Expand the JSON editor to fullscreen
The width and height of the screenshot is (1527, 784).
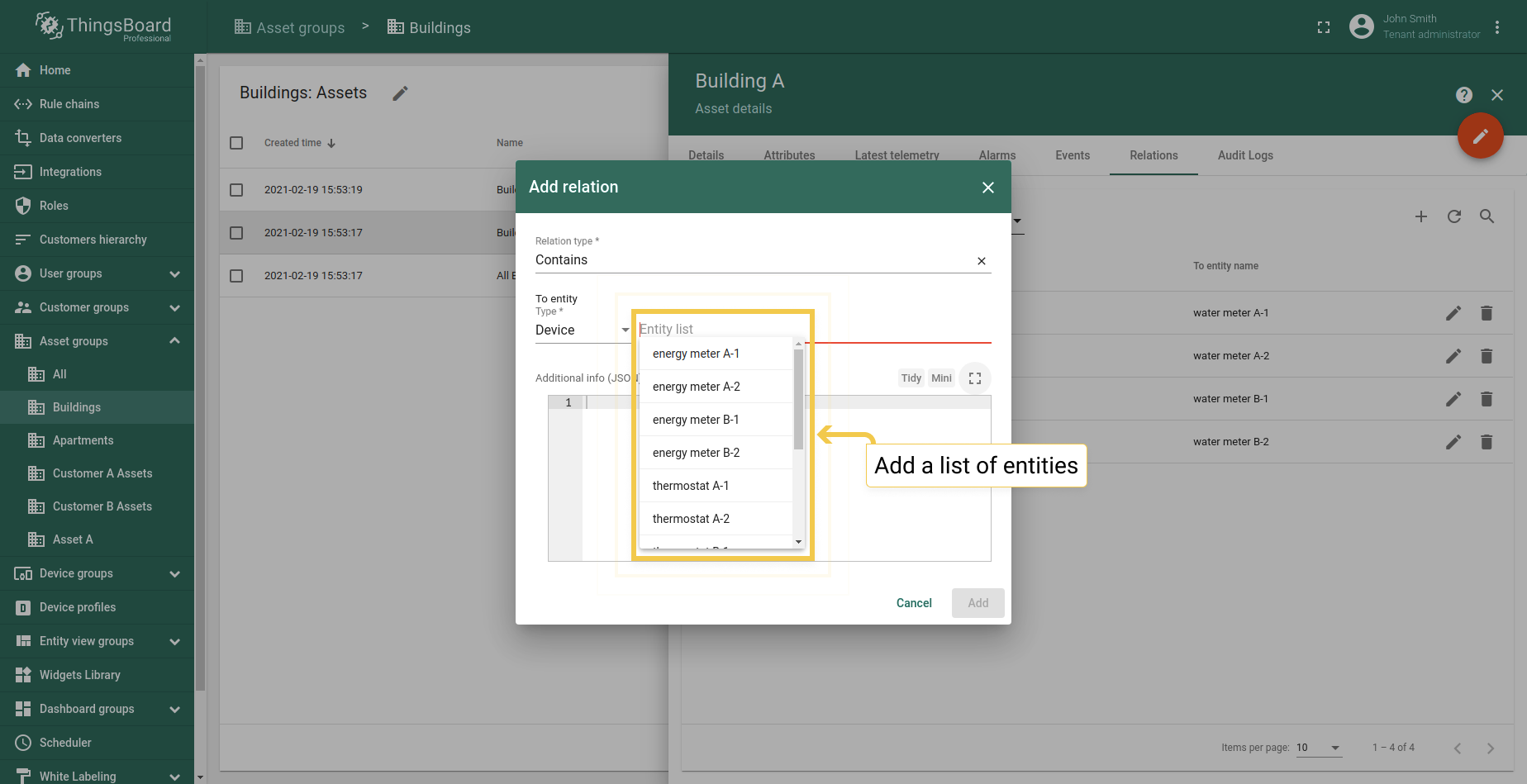click(x=974, y=378)
